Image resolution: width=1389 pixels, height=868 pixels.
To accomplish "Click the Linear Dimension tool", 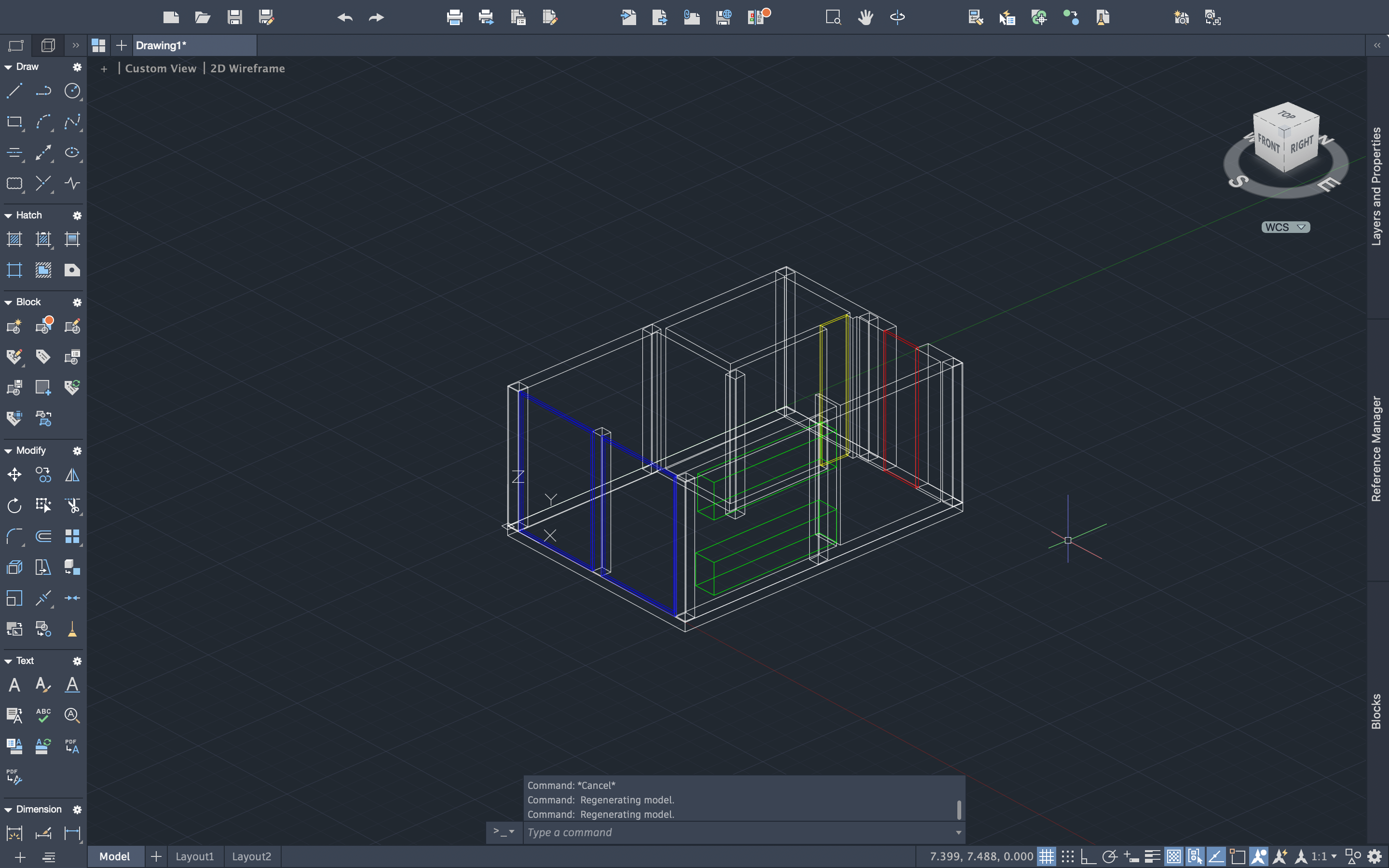I will 72,833.
